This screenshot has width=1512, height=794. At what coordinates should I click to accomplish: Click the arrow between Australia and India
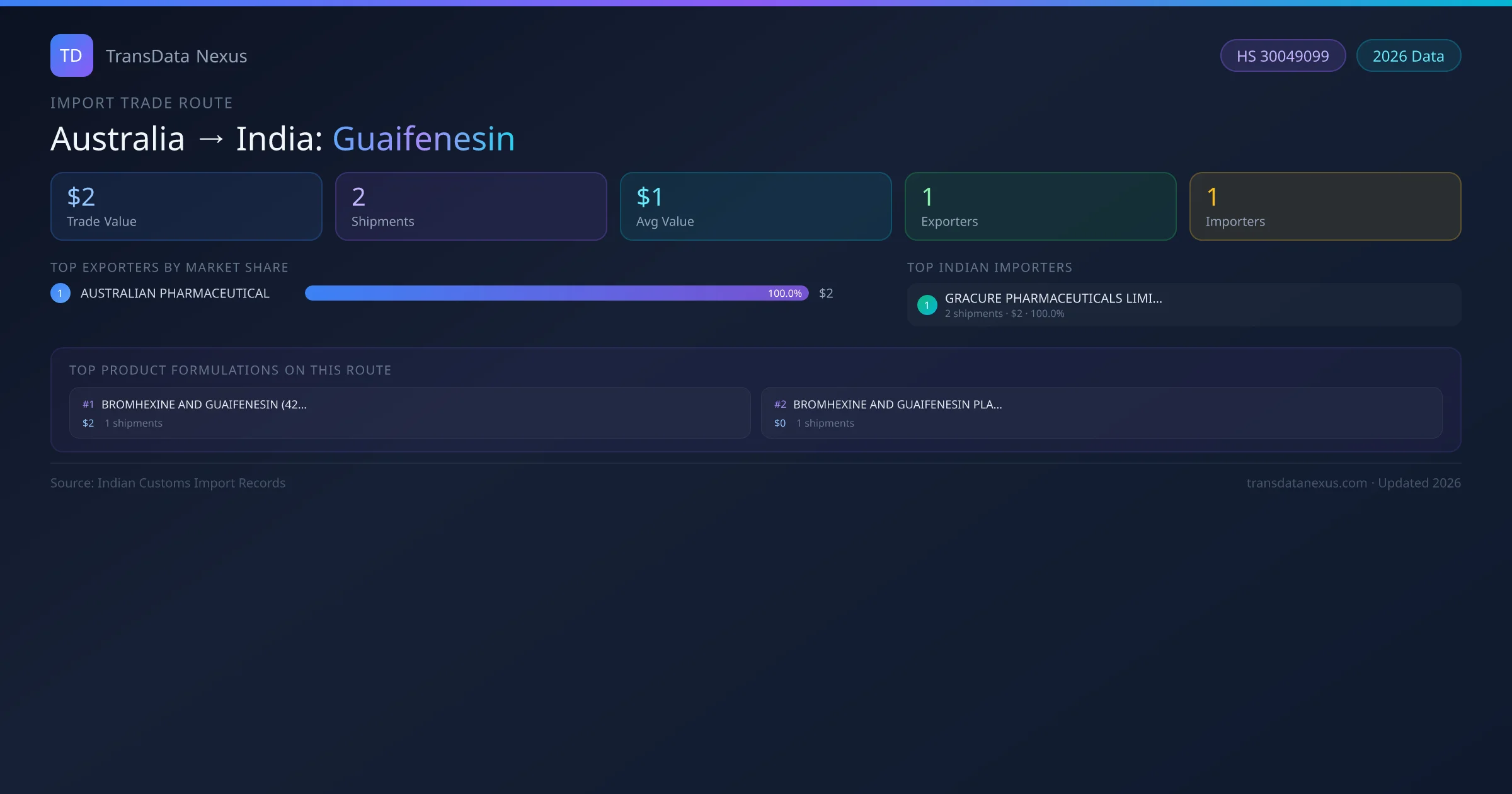[210, 139]
